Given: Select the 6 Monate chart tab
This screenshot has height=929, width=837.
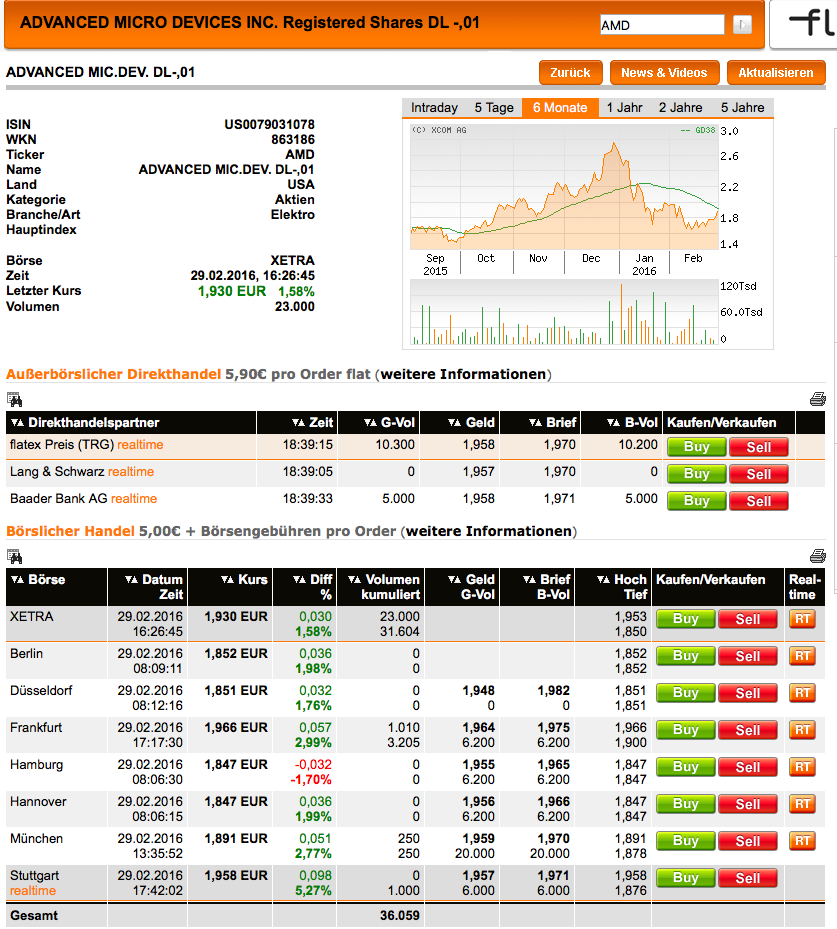Looking at the screenshot, I should [560, 108].
